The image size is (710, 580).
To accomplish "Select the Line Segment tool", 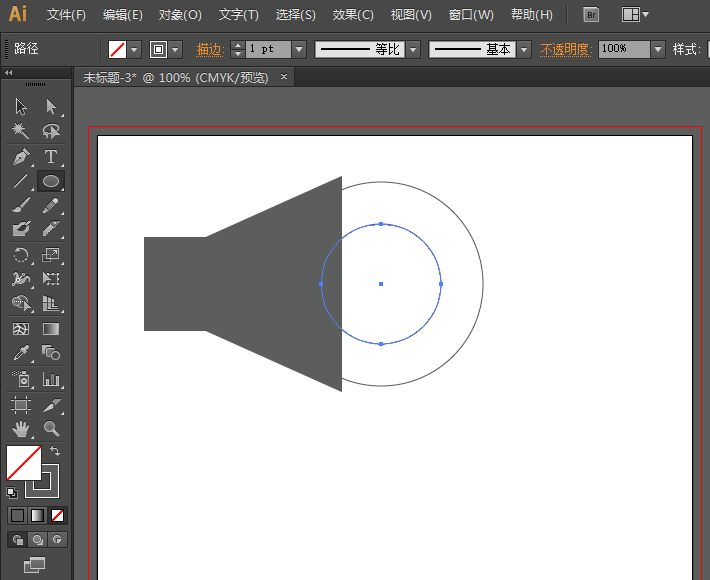I will point(21,181).
